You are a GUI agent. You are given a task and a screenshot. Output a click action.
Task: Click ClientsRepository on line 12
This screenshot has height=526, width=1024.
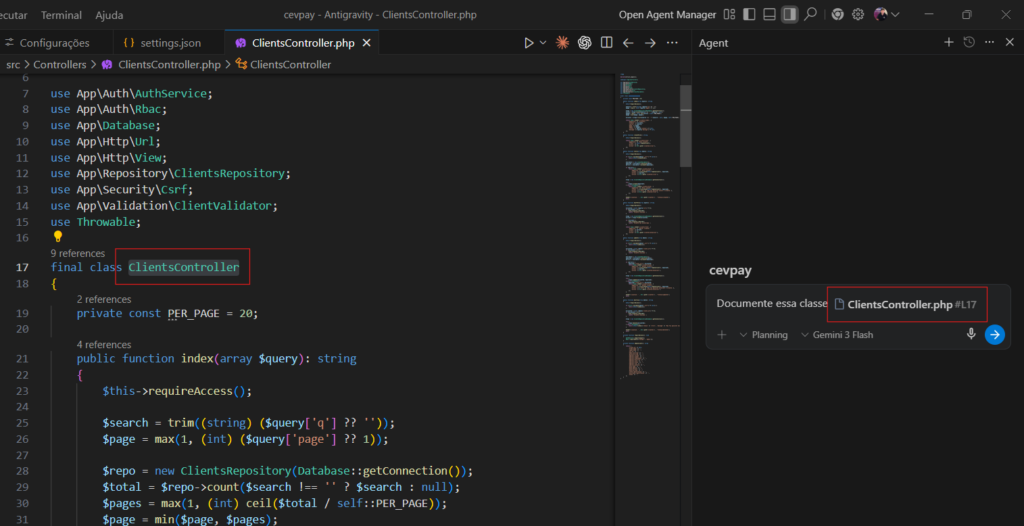click(230, 174)
